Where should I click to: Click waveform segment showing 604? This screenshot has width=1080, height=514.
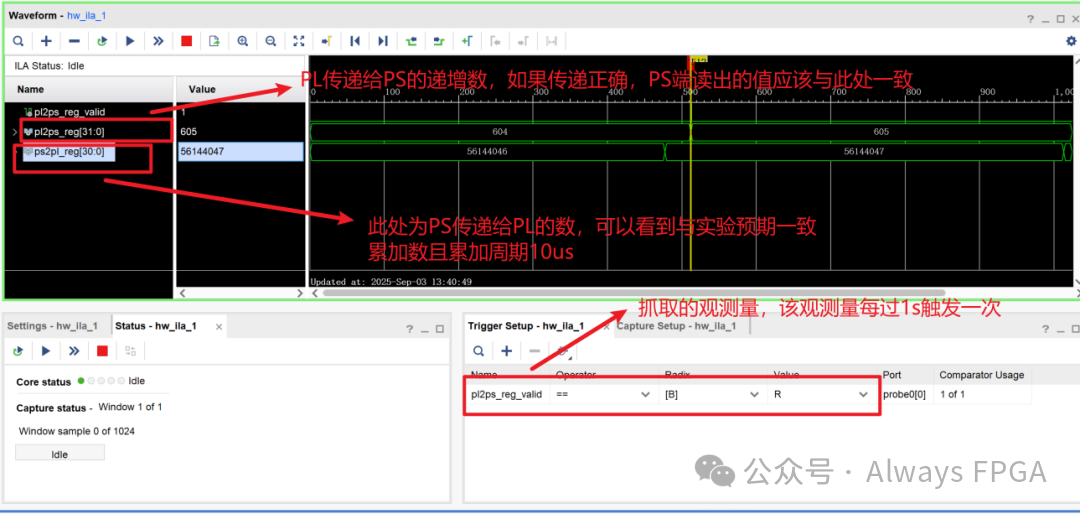point(500,132)
